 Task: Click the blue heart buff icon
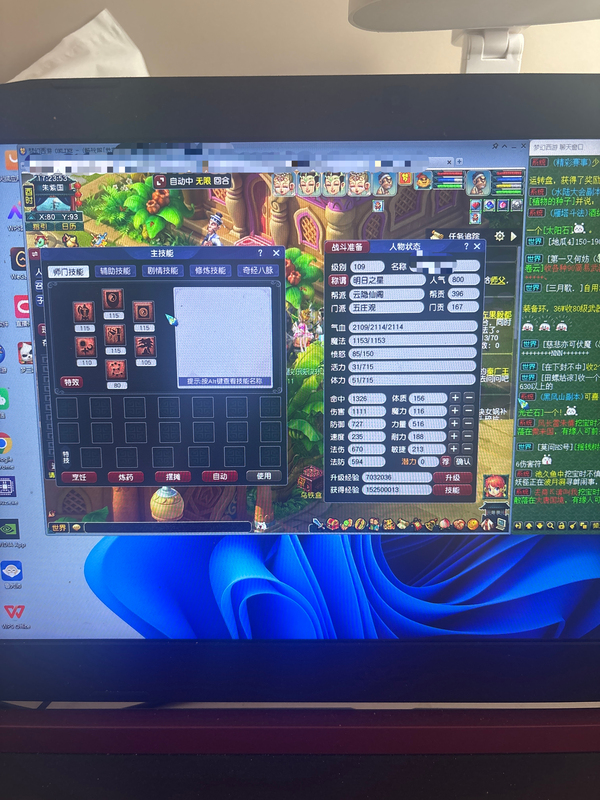pos(489,205)
